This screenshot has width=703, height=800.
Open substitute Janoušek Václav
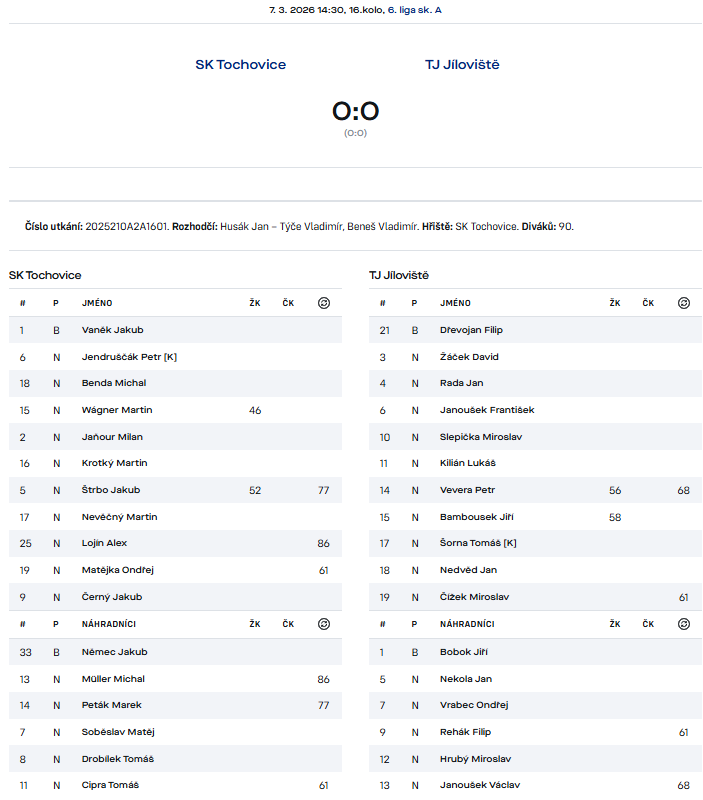(480, 785)
